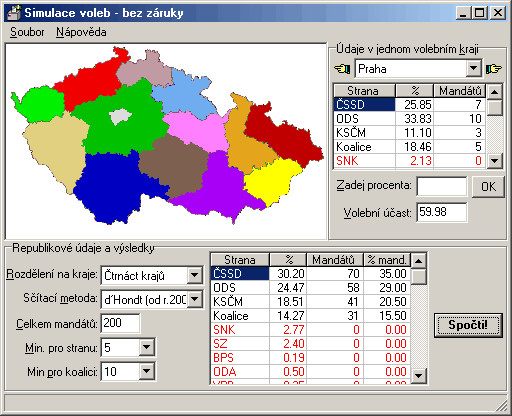The width and height of the screenshot is (512, 416).
Task: Click the Volební účast field
Action: point(442,212)
